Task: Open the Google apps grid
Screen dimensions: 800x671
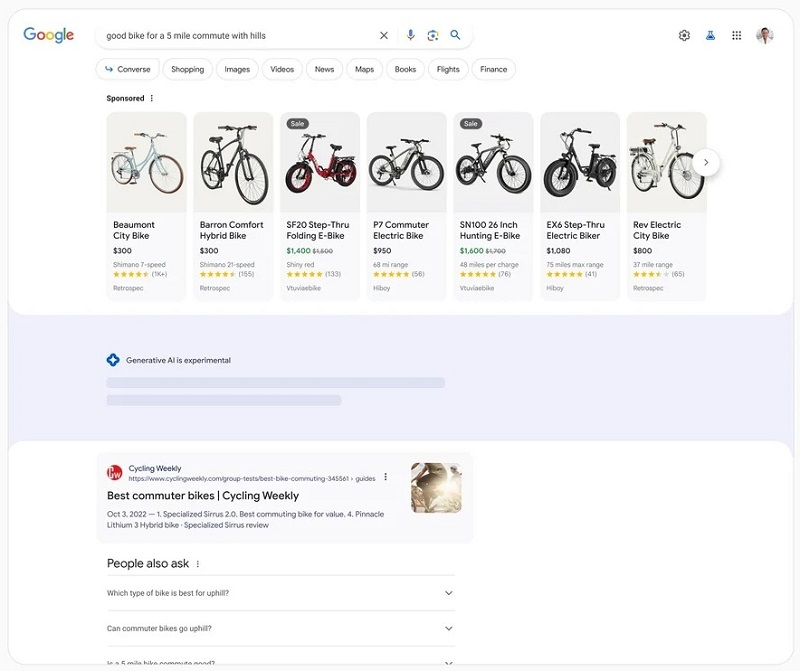Action: (x=737, y=35)
